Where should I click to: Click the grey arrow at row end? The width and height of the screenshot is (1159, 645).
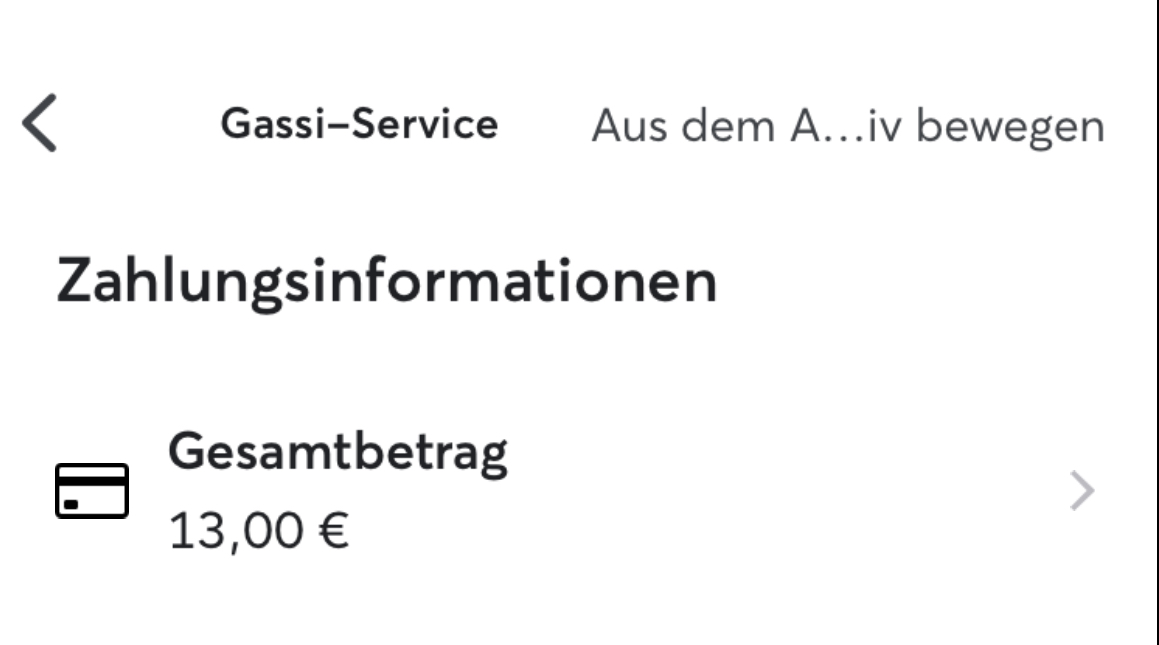(x=1082, y=491)
